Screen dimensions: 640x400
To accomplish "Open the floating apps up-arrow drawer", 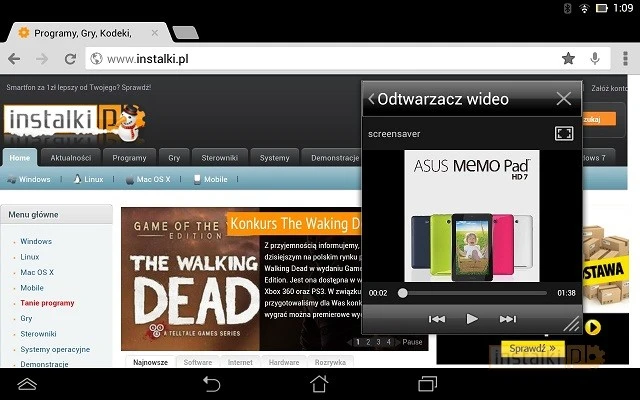I will pyautogui.click(x=27, y=384).
